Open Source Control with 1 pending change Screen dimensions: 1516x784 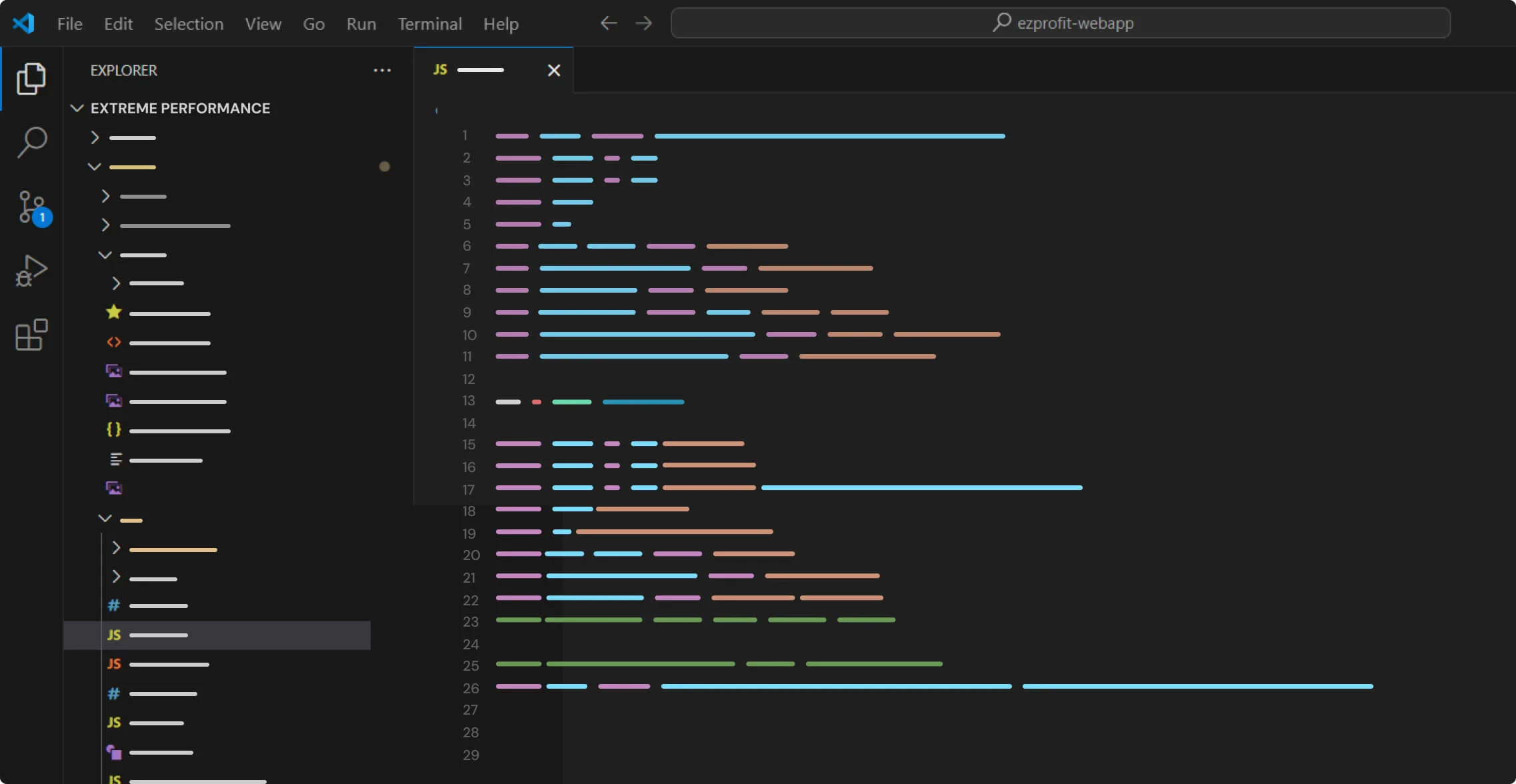click(31, 207)
